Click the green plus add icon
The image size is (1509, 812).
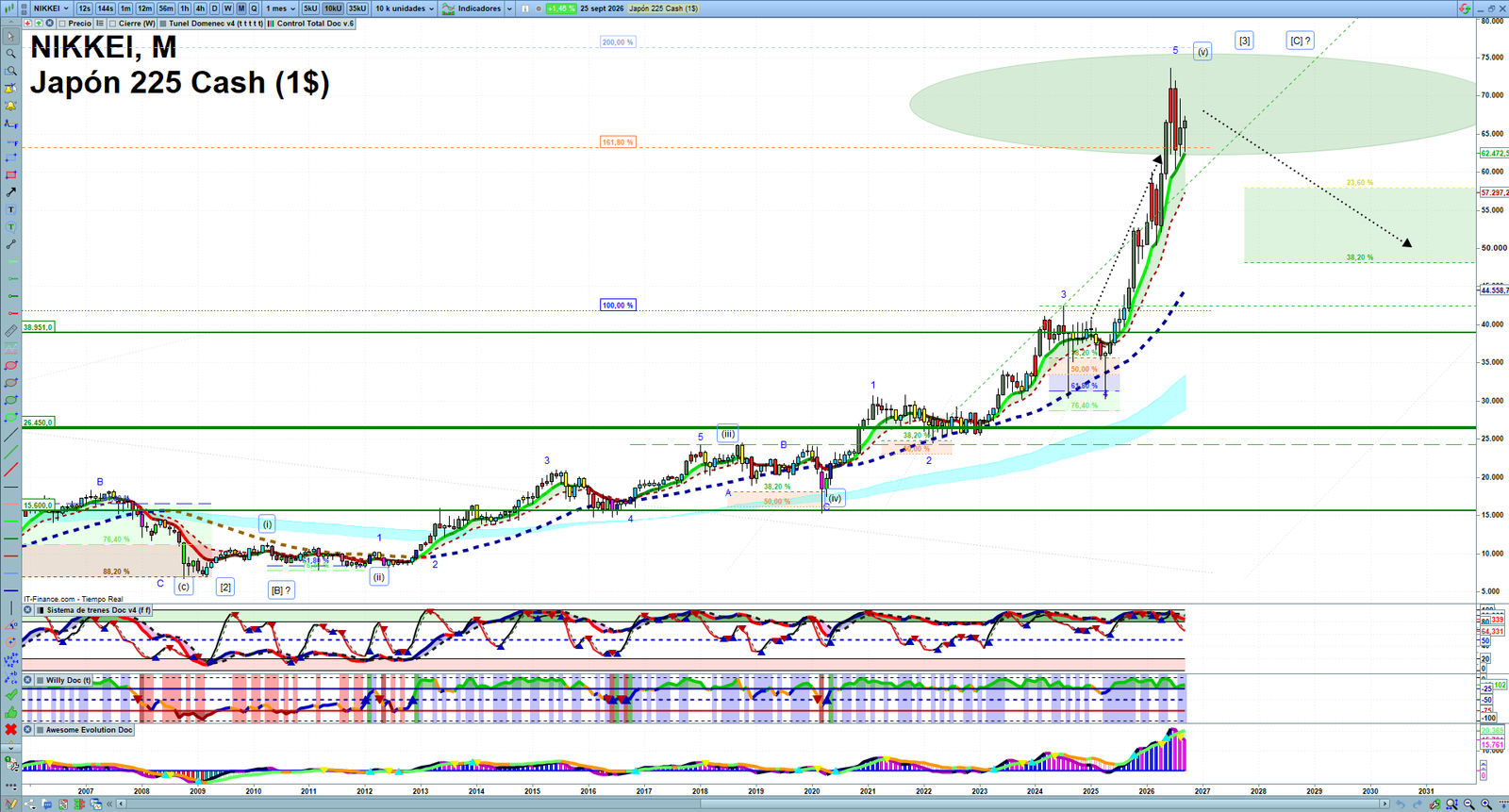coord(39,24)
